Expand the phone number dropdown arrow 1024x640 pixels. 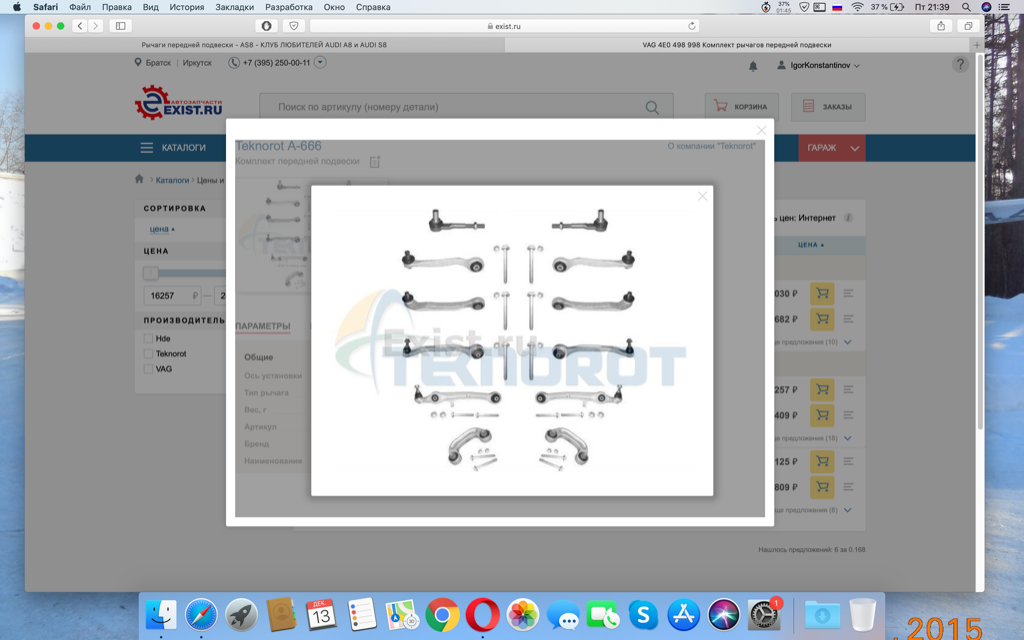pos(320,63)
